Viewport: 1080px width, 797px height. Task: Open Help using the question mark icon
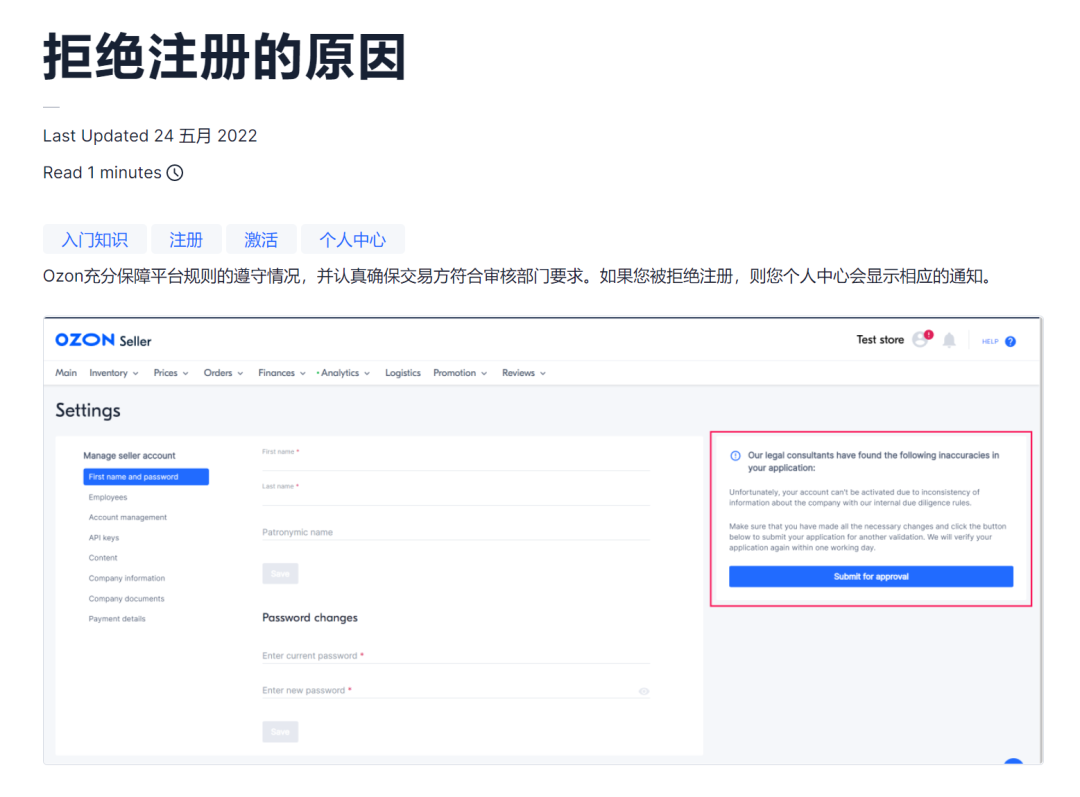coord(1013,341)
